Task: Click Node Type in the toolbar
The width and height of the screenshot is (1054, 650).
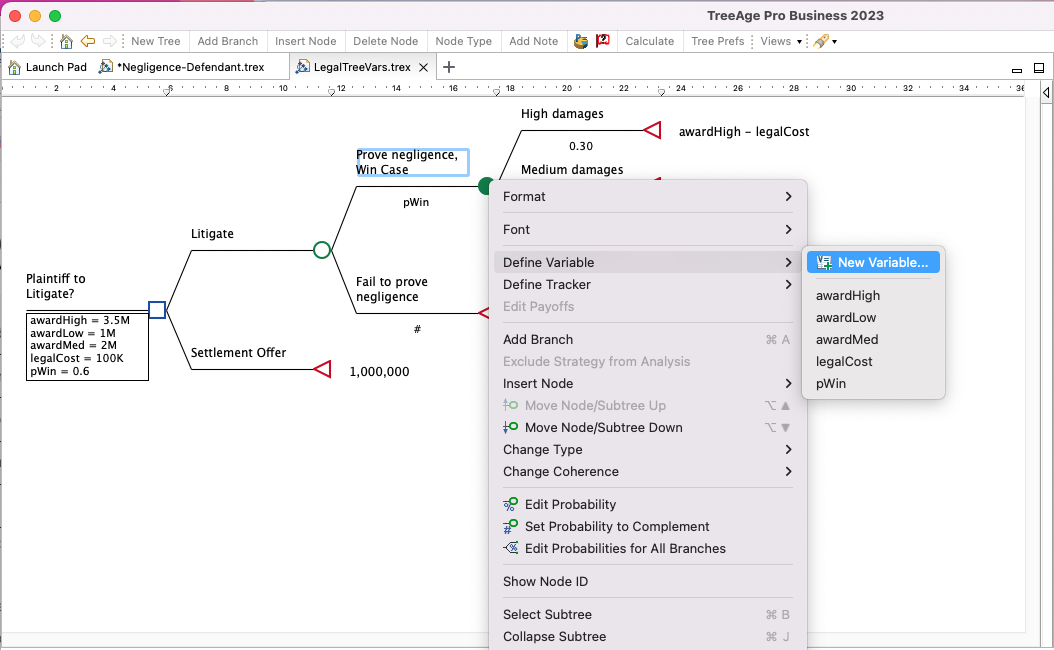Action: 464,41
